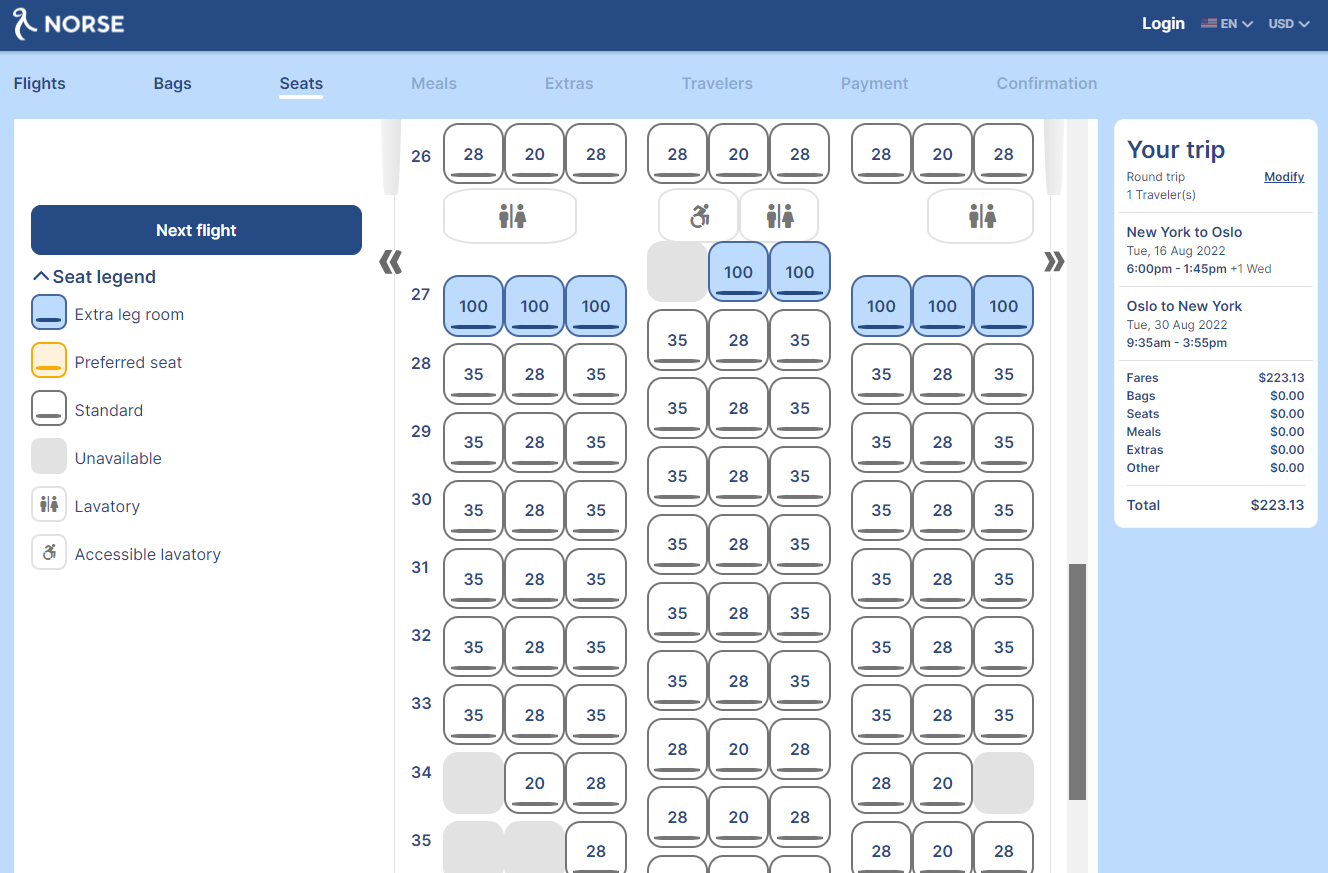Click the Modify trip link
Screen dimensions: 1328x873
pyautogui.click(x=1284, y=177)
